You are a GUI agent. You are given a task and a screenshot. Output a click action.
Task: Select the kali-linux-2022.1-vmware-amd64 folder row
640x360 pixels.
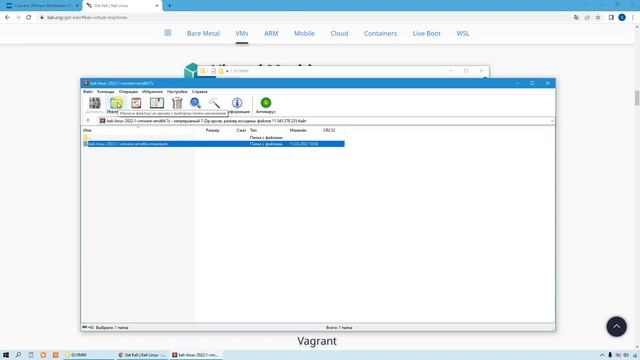coord(213,144)
